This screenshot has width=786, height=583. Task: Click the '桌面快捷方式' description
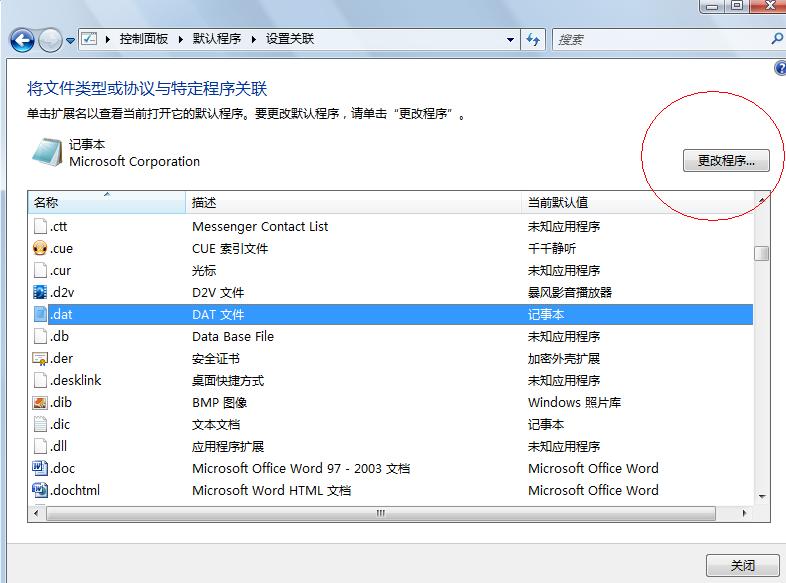click(228, 380)
